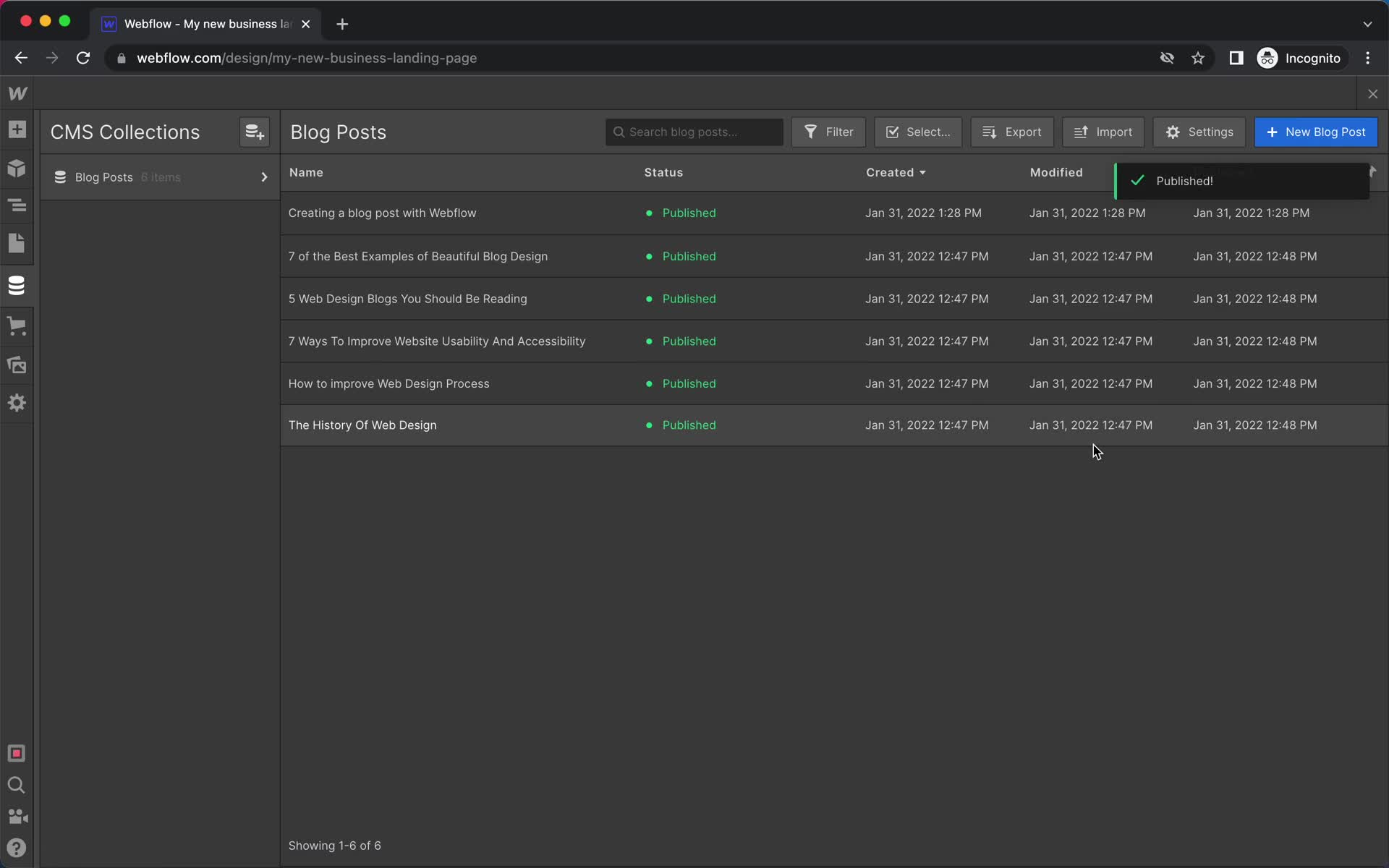
Task: Enable selection via Select checkbox
Action: coord(918,132)
